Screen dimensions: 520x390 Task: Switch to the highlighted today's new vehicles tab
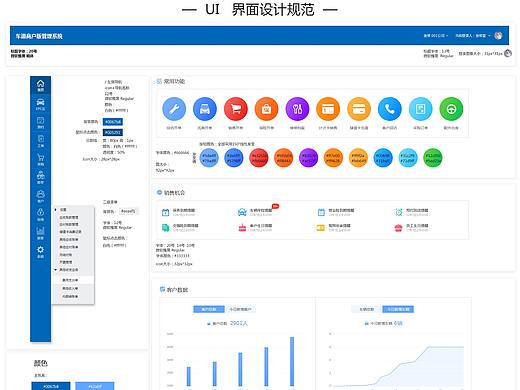(398, 309)
